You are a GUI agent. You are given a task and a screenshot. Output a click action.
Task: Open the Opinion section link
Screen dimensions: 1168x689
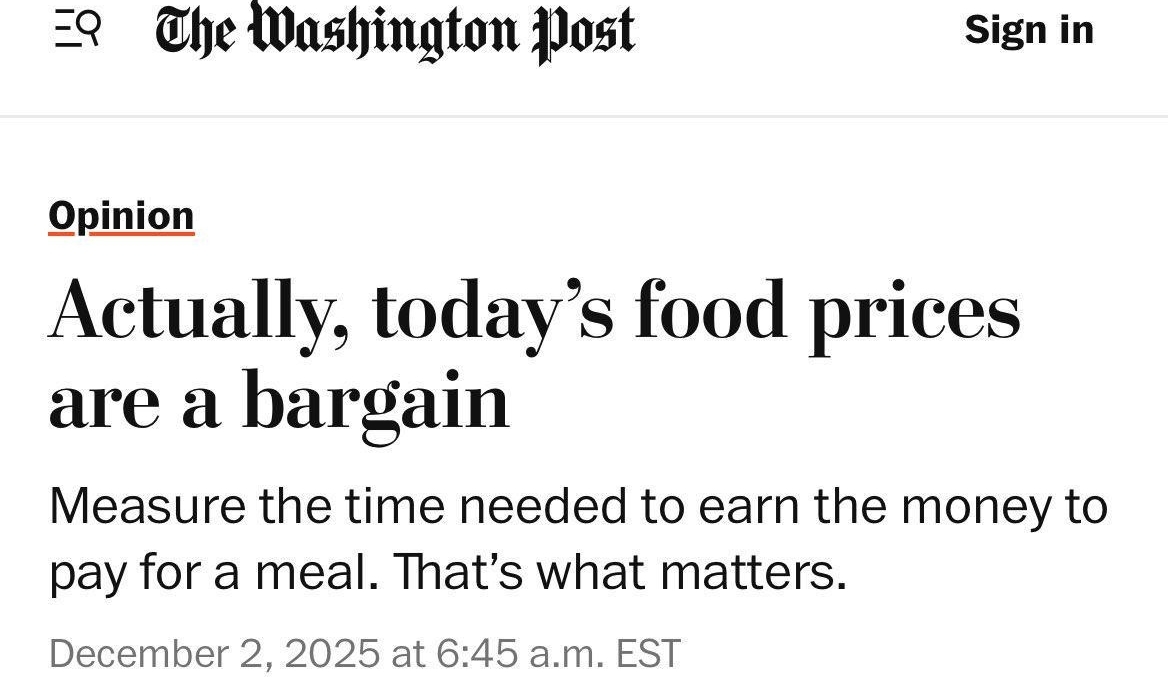121,216
